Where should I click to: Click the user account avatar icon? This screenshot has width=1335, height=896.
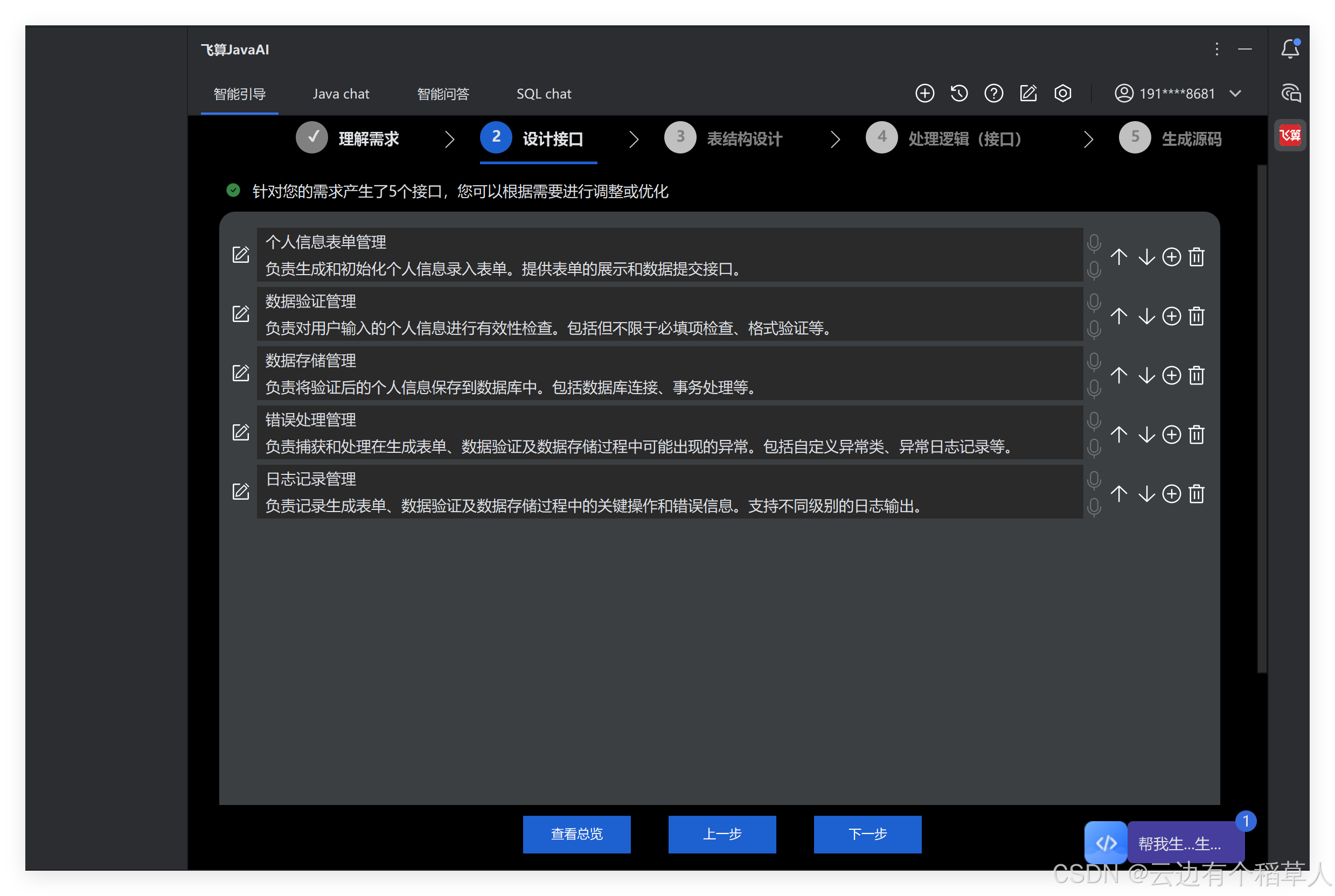pyautogui.click(x=1123, y=93)
